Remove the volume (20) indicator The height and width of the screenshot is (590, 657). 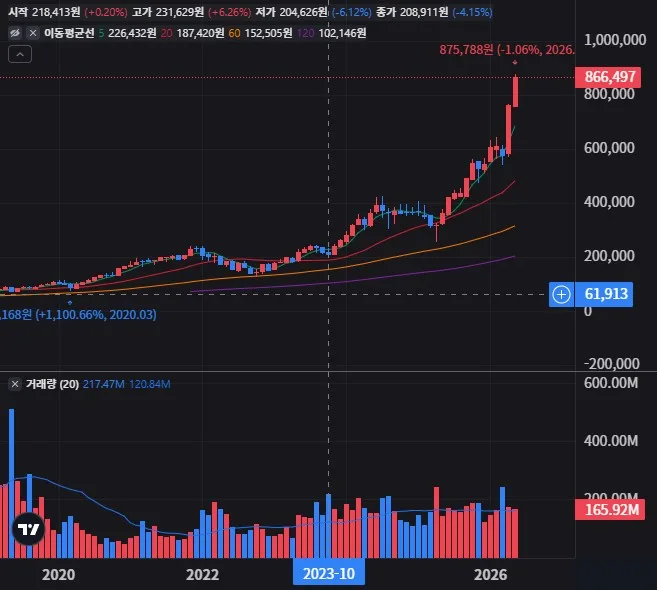pyautogui.click(x=15, y=384)
